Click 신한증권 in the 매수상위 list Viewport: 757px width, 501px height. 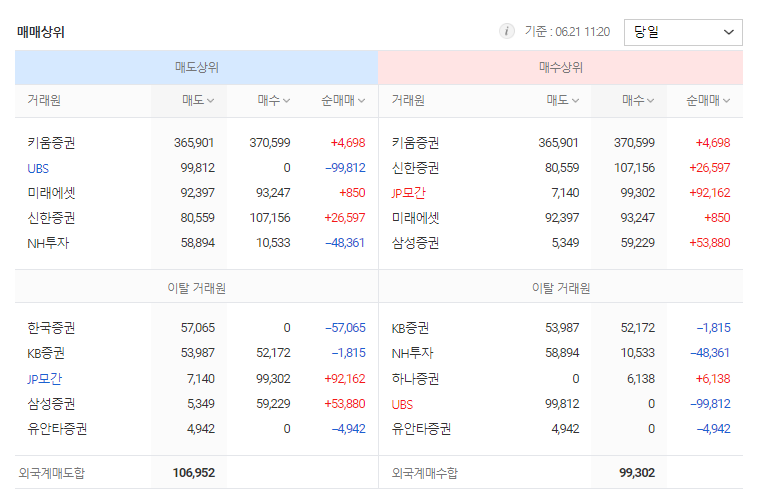click(415, 168)
